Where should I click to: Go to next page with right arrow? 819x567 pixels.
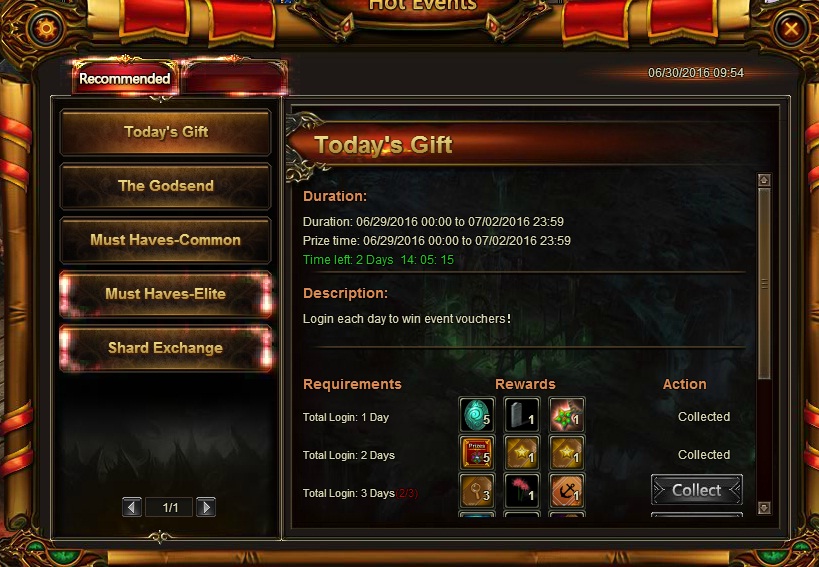tap(206, 507)
